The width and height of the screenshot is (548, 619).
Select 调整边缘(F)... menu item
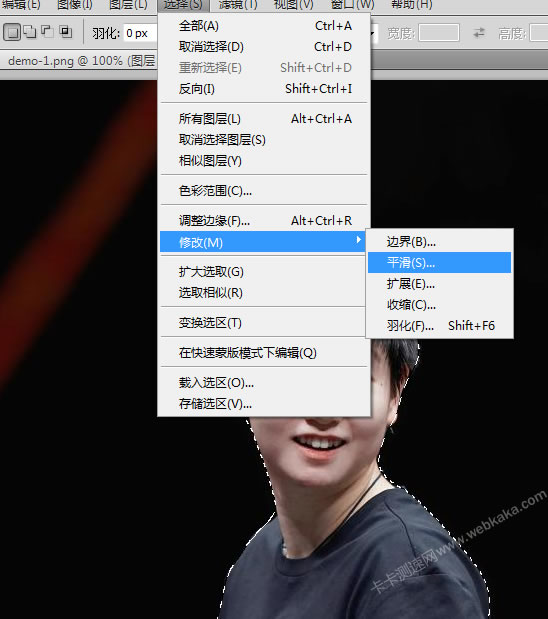264,221
